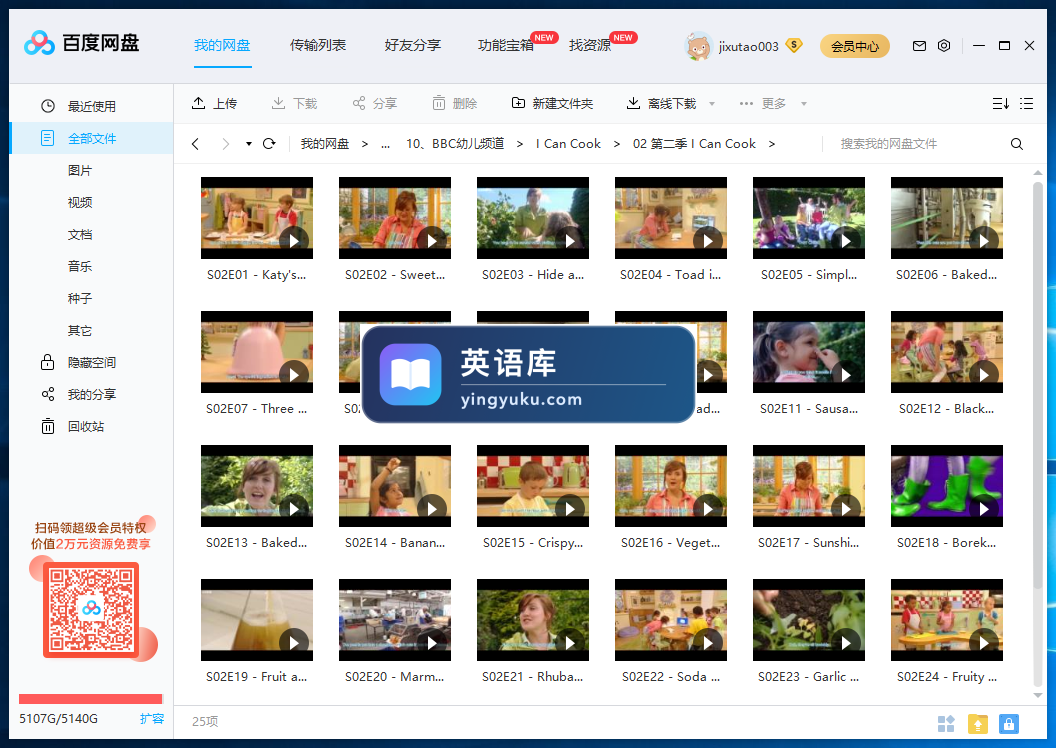This screenshot has width=1056, height=748.
Task: Click the sort order icon
Action: 1001,104
